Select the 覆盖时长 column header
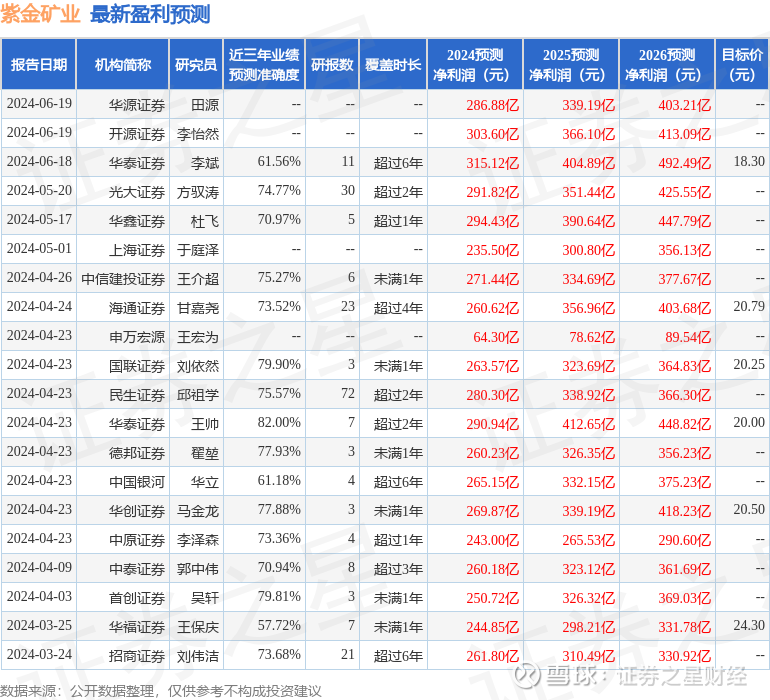This screenshot has height=700, width=770. point(393,65)
